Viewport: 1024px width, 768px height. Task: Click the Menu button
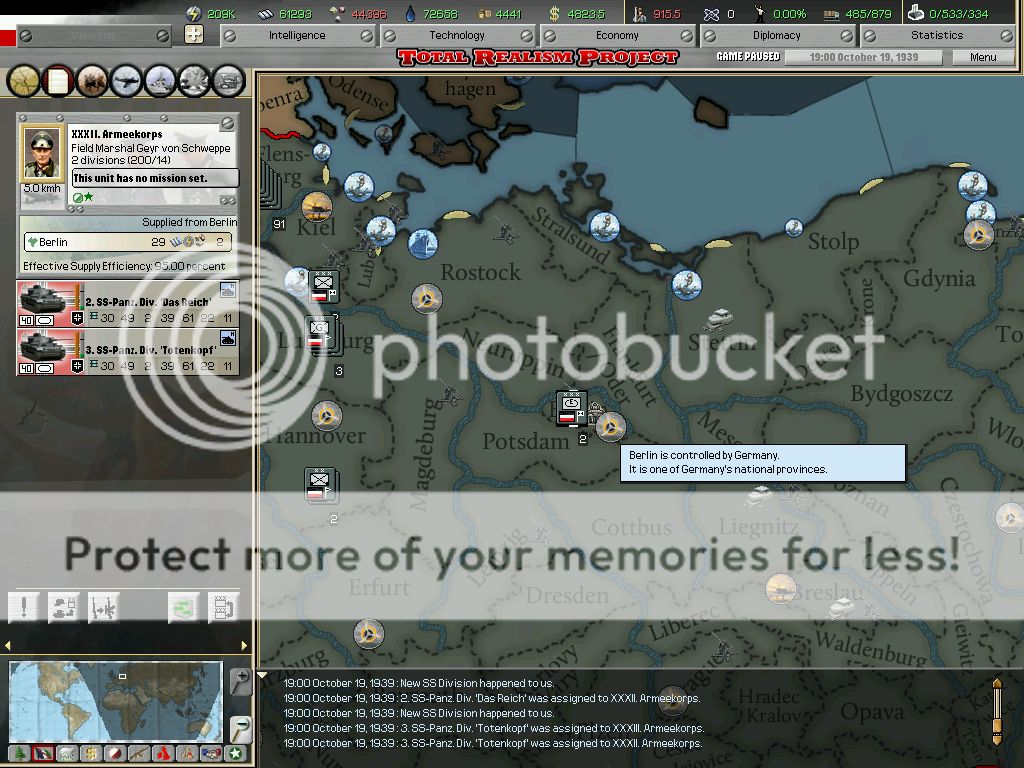click(983, 57)
